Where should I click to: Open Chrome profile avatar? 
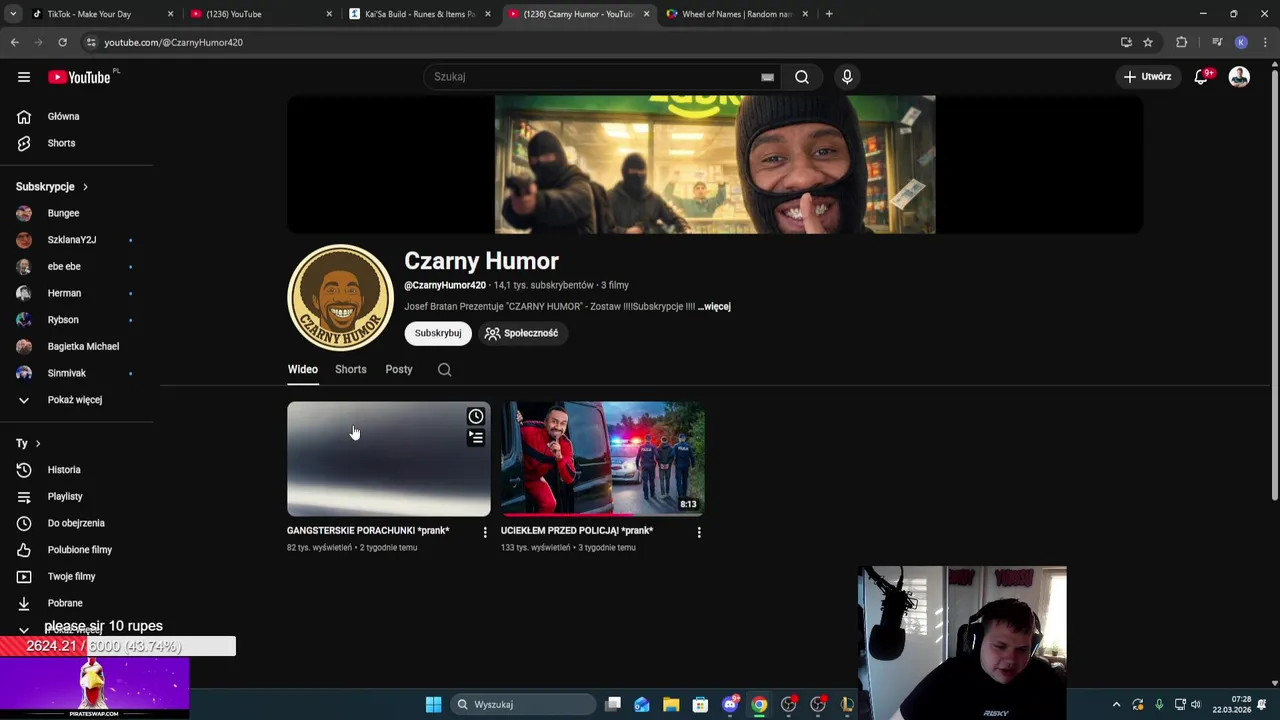1241,42
